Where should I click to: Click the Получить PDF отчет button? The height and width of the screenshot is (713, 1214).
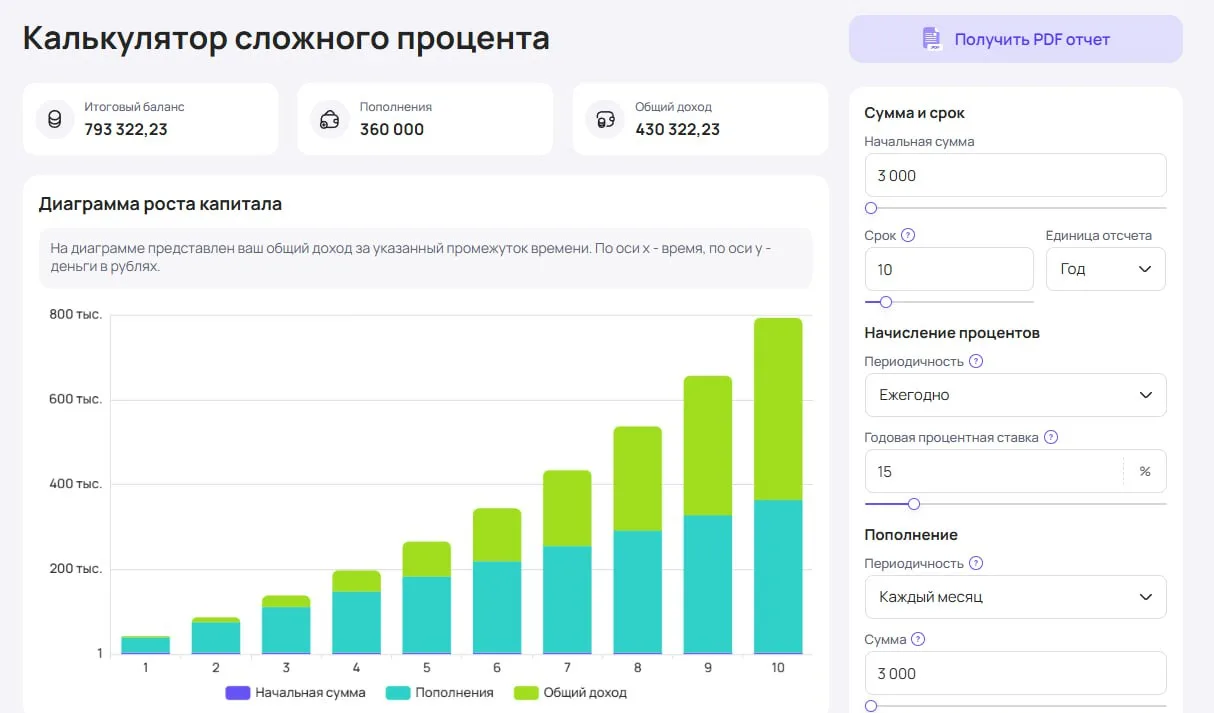click(x=1016, y=39)
